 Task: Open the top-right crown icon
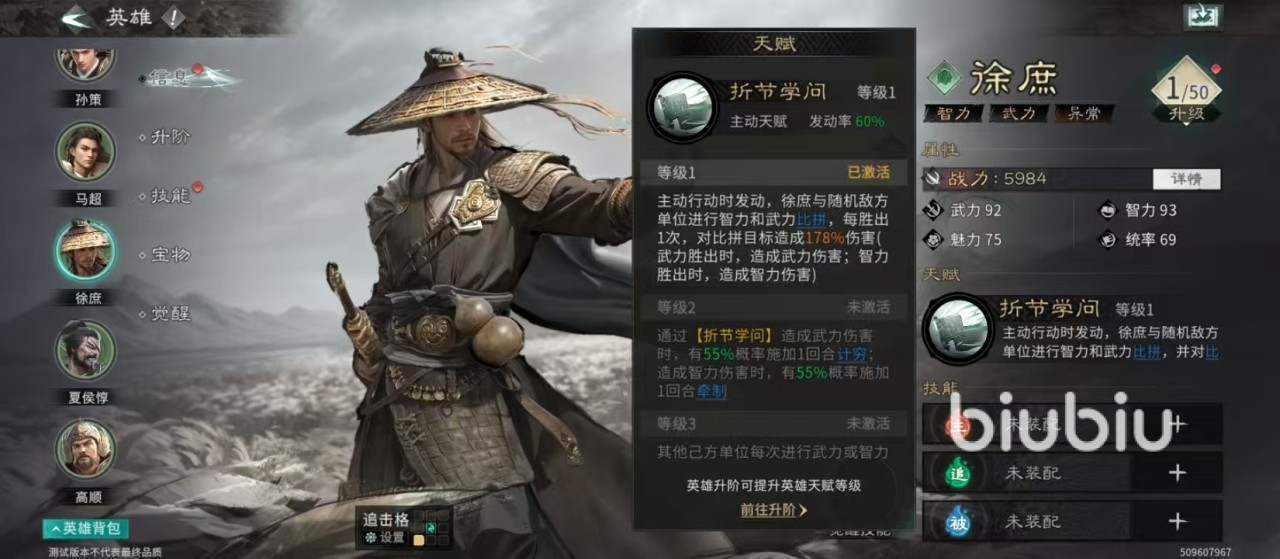click(1203, 16)
